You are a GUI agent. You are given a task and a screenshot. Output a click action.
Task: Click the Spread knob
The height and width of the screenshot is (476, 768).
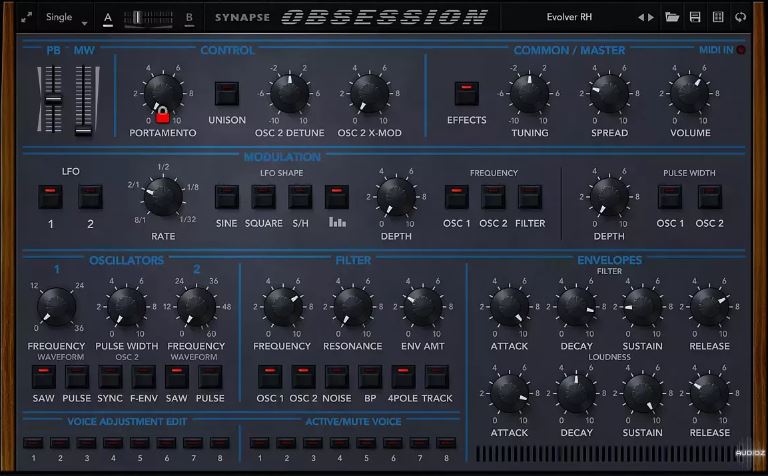pyautogui.click(x=609, y=93)
